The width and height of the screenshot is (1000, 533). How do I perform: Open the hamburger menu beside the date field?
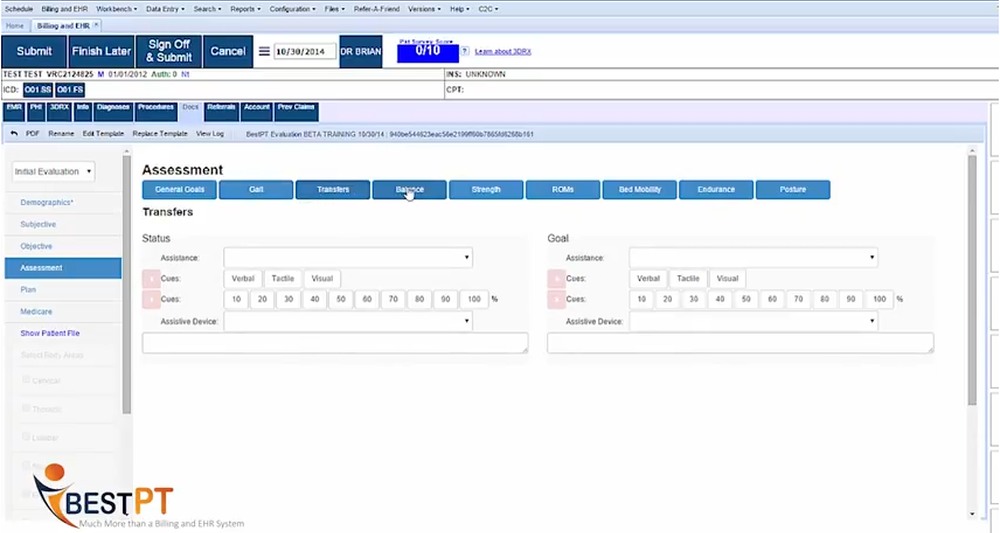(264, 51)
